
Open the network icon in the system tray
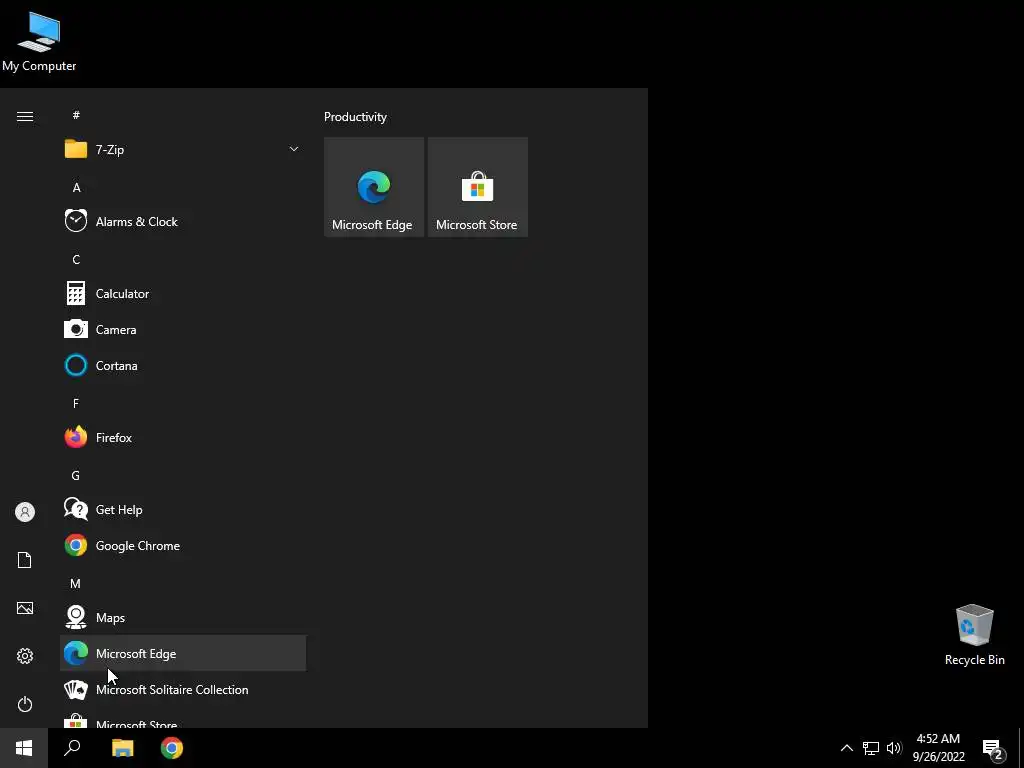pyautogui.click(x=871, y=748)
